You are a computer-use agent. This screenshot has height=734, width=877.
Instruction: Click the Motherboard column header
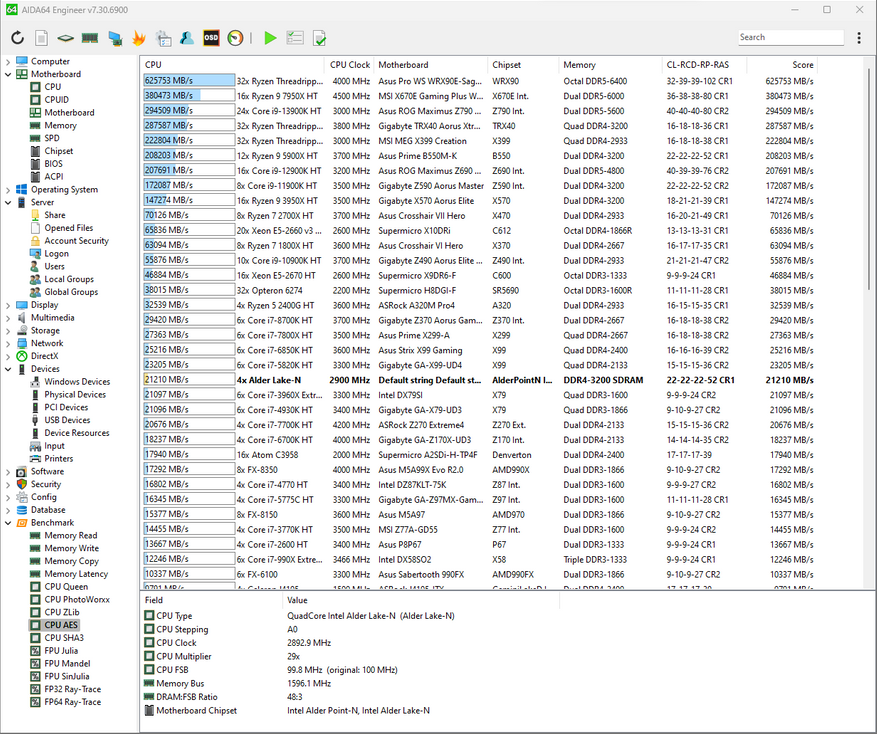[403, 64]
